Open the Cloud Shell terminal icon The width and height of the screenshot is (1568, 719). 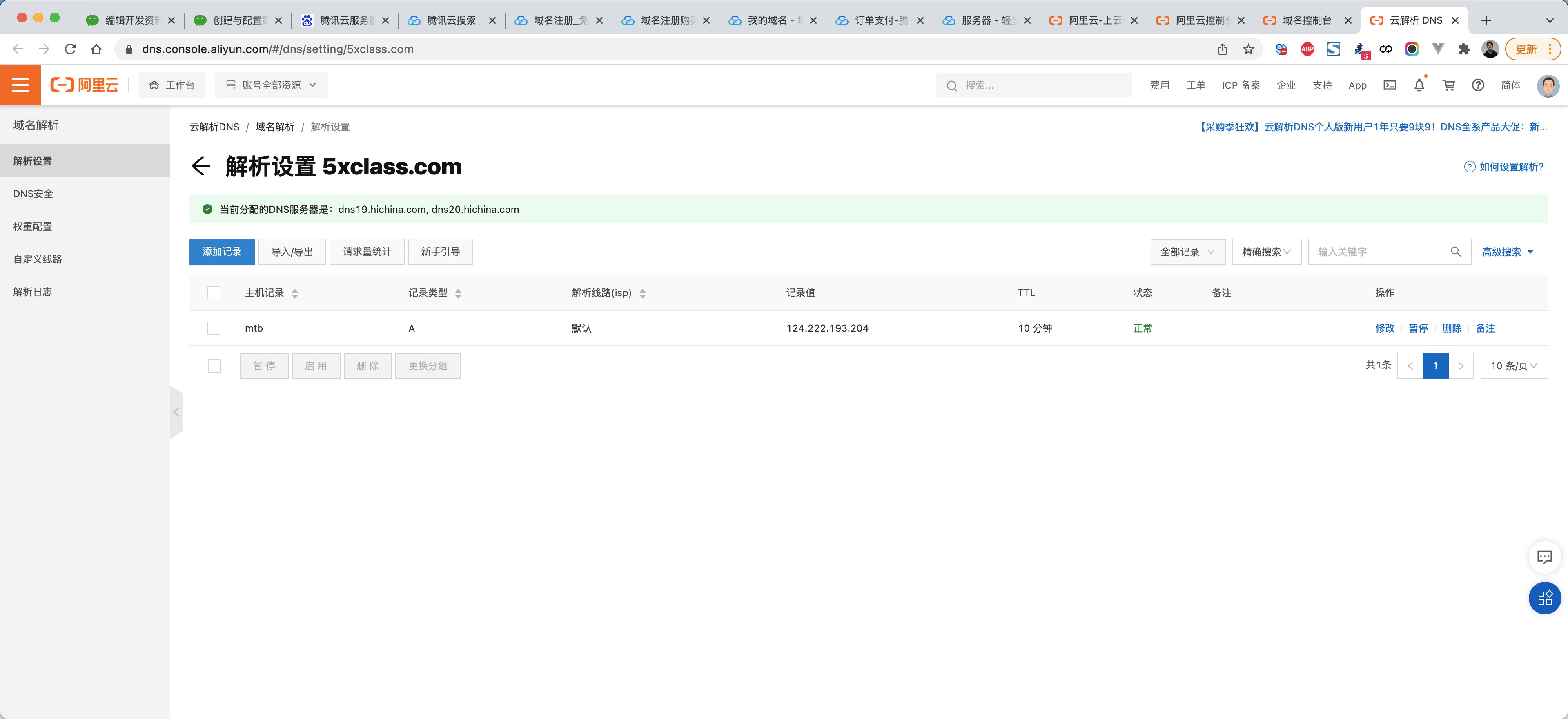click(1390, 85)
